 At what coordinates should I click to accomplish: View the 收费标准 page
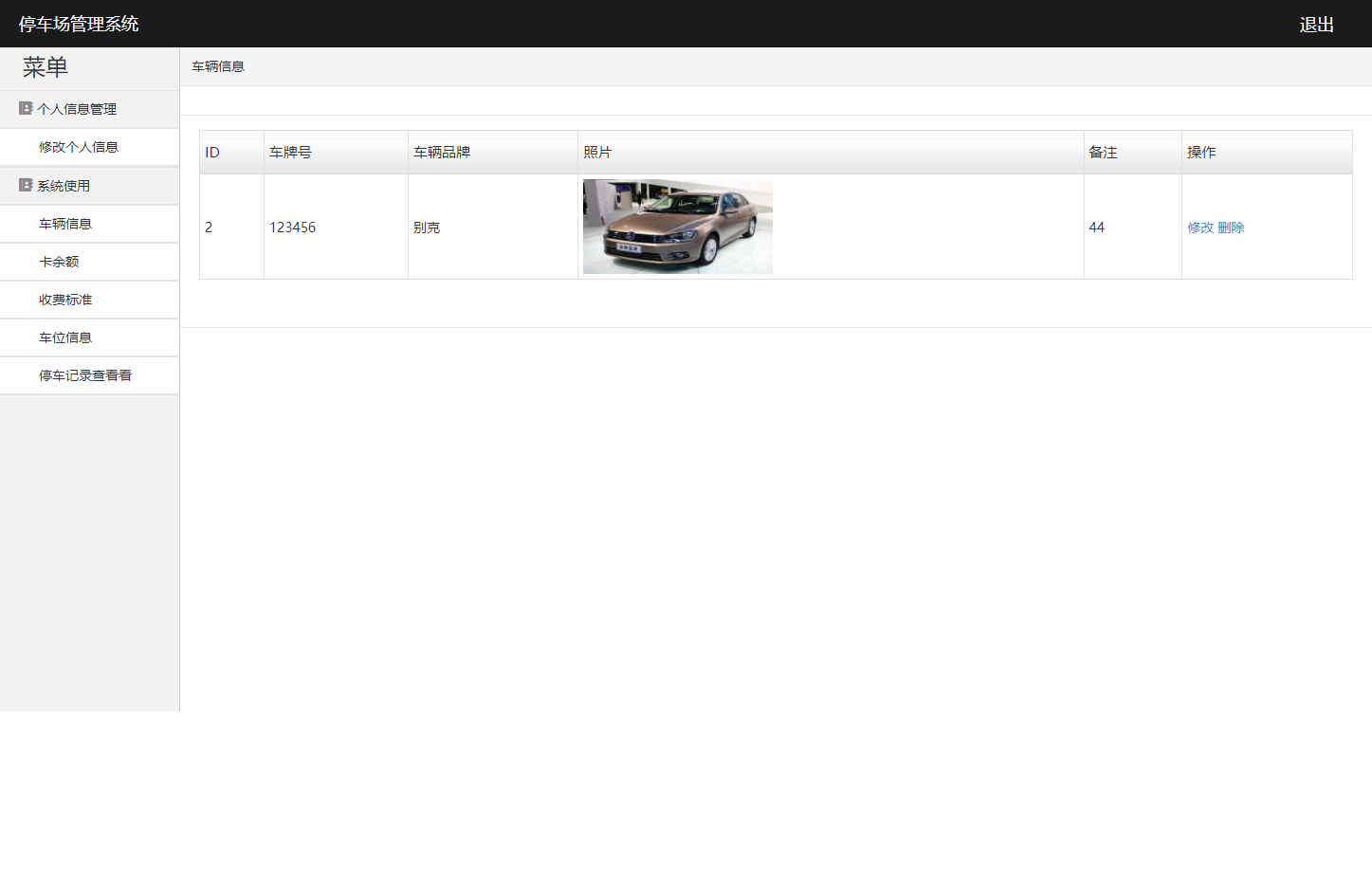tap(64, 299)
